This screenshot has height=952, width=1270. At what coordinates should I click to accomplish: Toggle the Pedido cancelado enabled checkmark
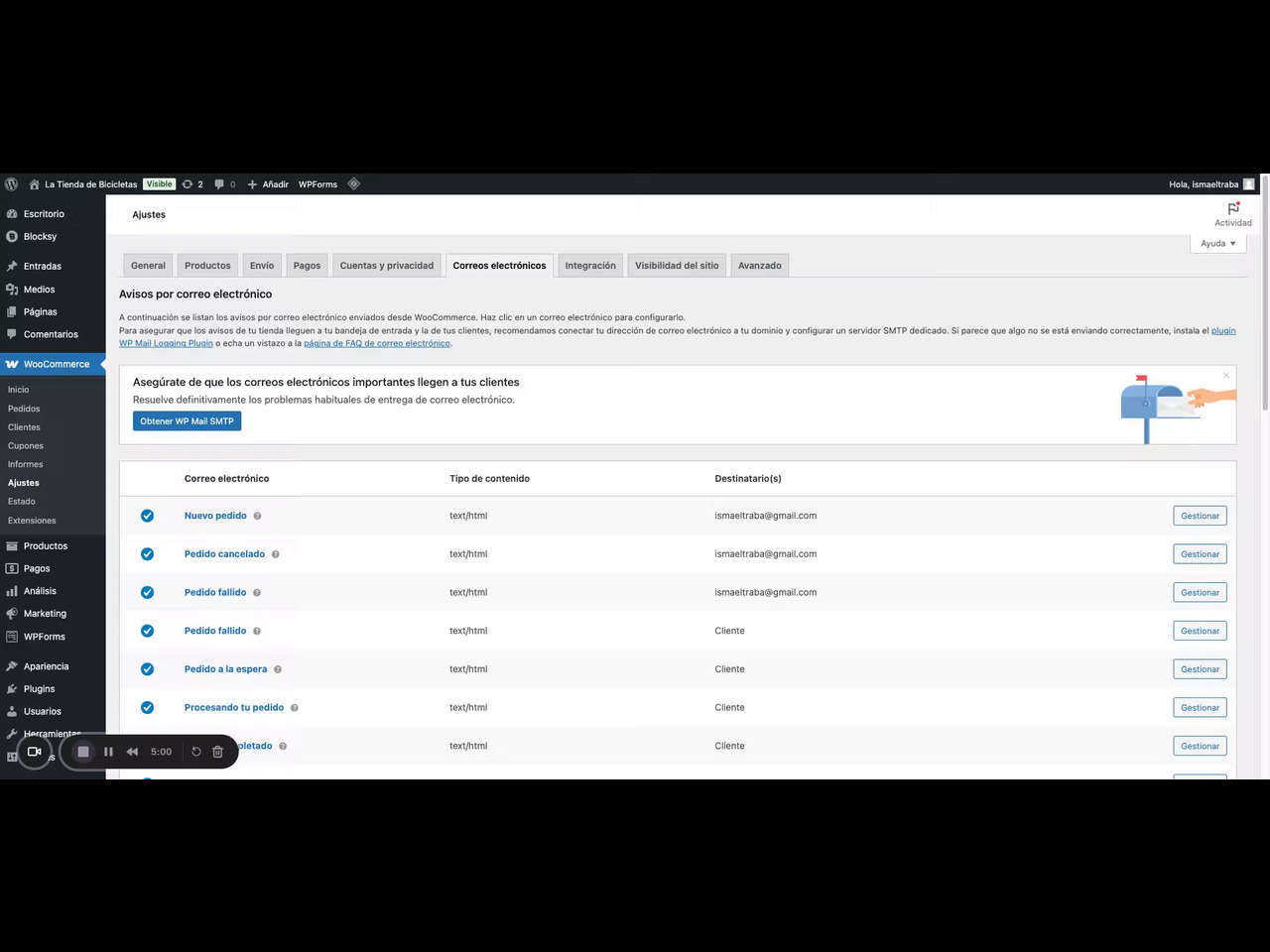147,554
